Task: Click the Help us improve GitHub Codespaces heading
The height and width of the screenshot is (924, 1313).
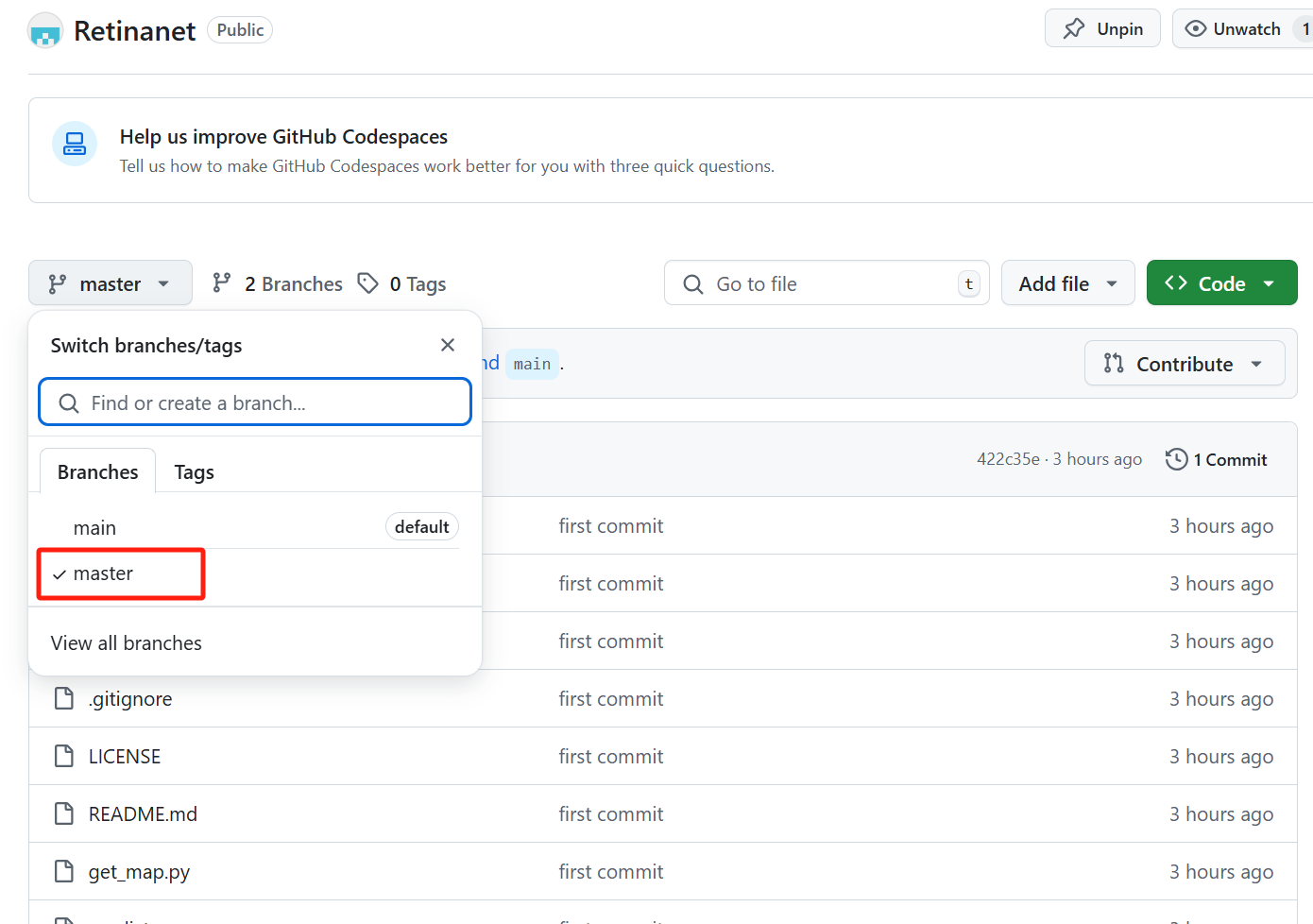Action: click(283, 137)
